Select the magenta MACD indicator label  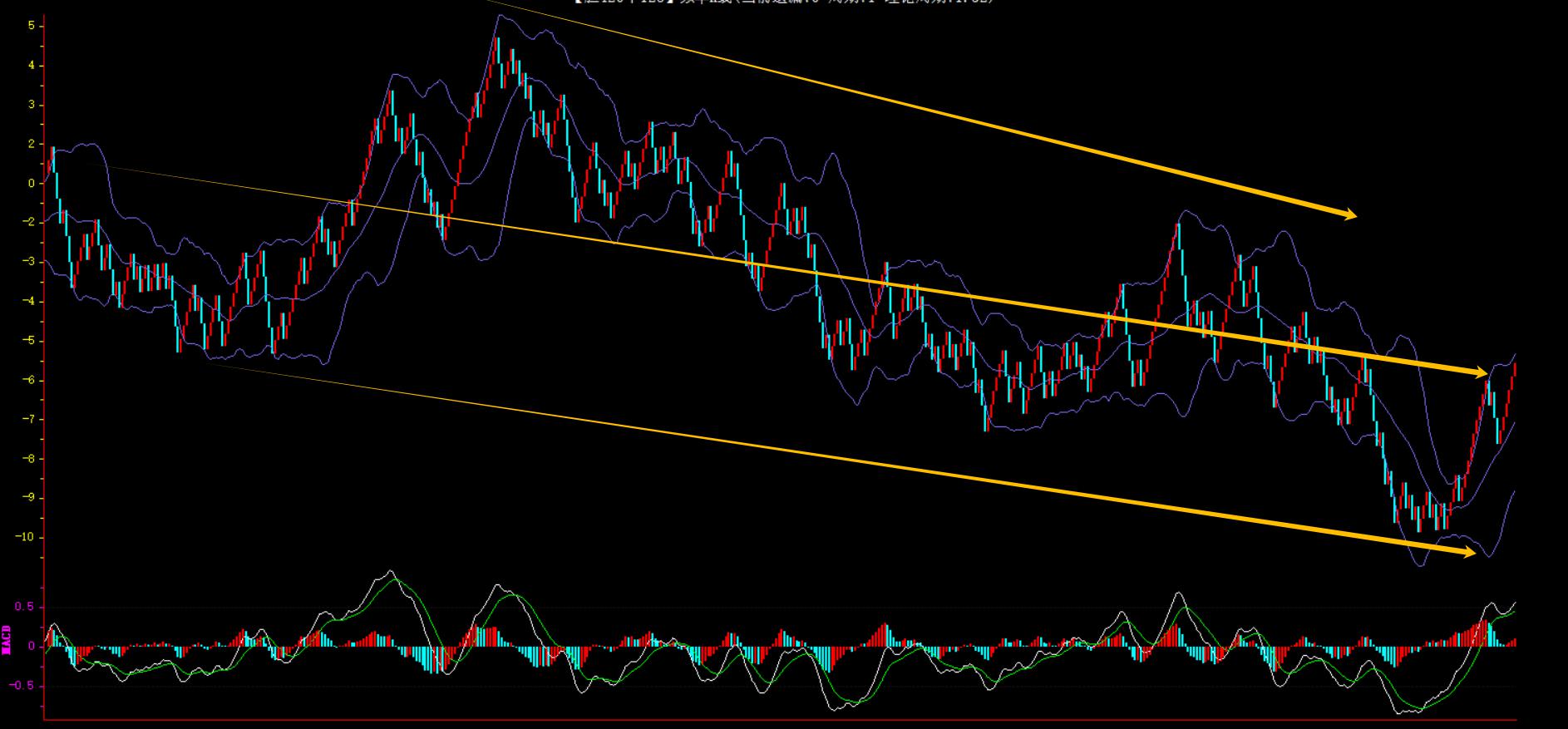click(7, 639)
